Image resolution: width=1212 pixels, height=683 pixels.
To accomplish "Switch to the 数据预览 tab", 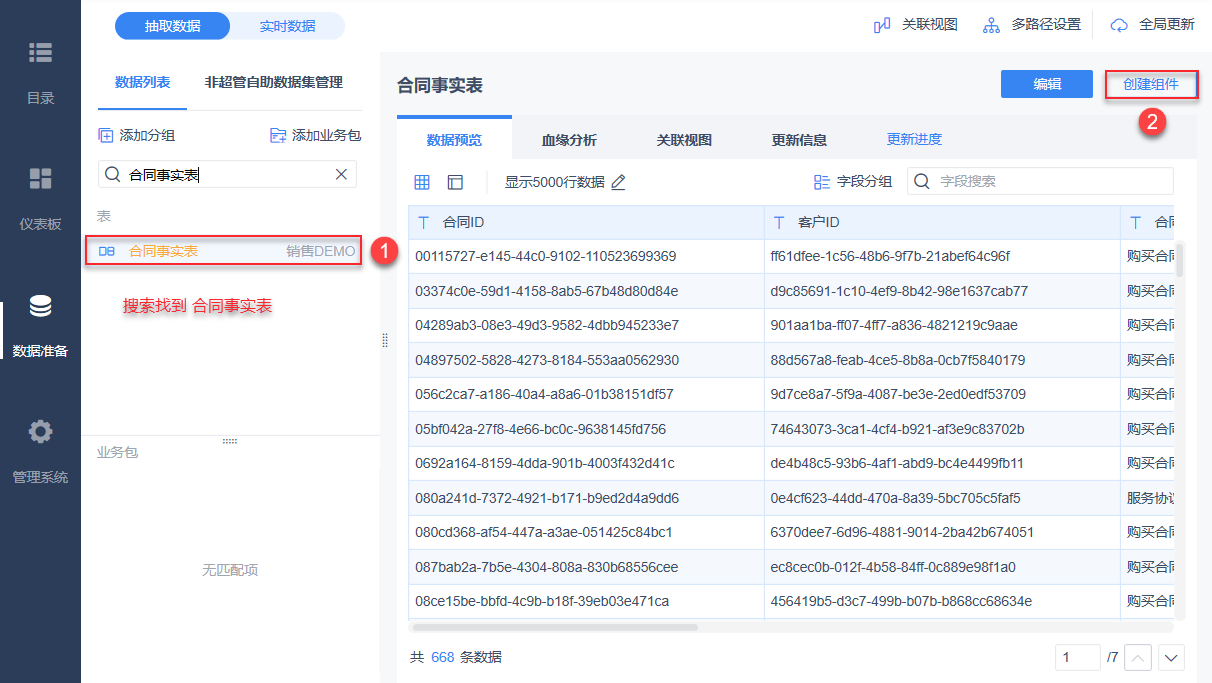I will (454, 140).
